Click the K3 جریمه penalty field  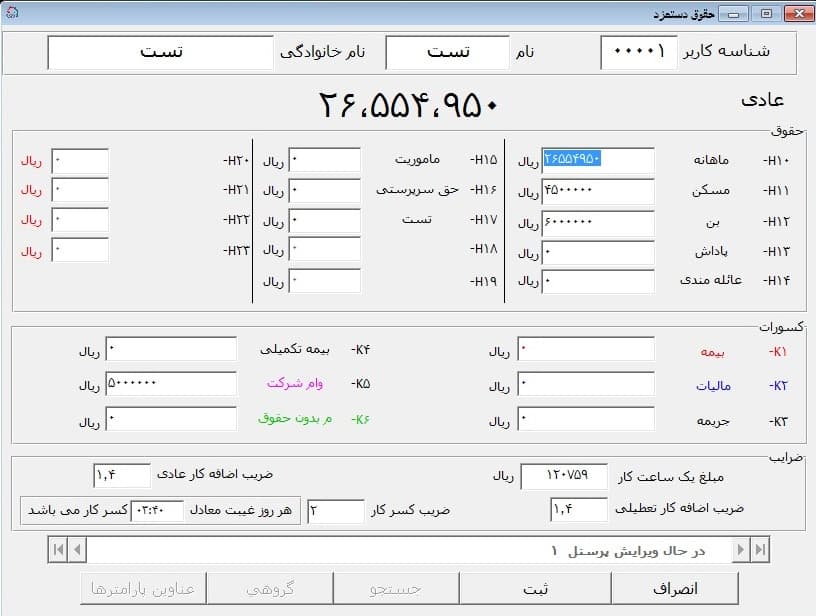pyautogui.click(x=586, y=419)
